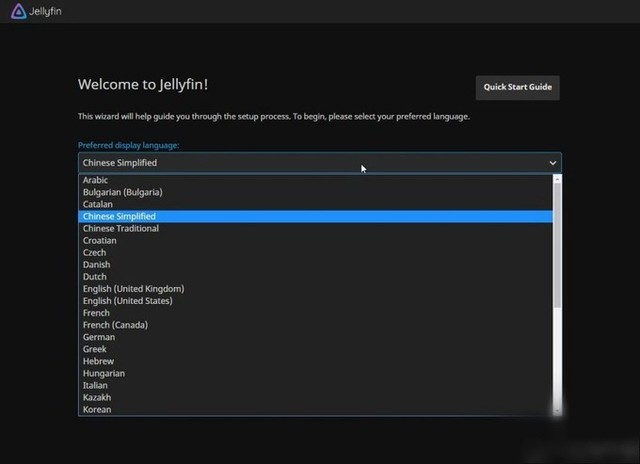Choose Hebrew from the list
Viewport: 640px width, 464px height.
[315, 361]
